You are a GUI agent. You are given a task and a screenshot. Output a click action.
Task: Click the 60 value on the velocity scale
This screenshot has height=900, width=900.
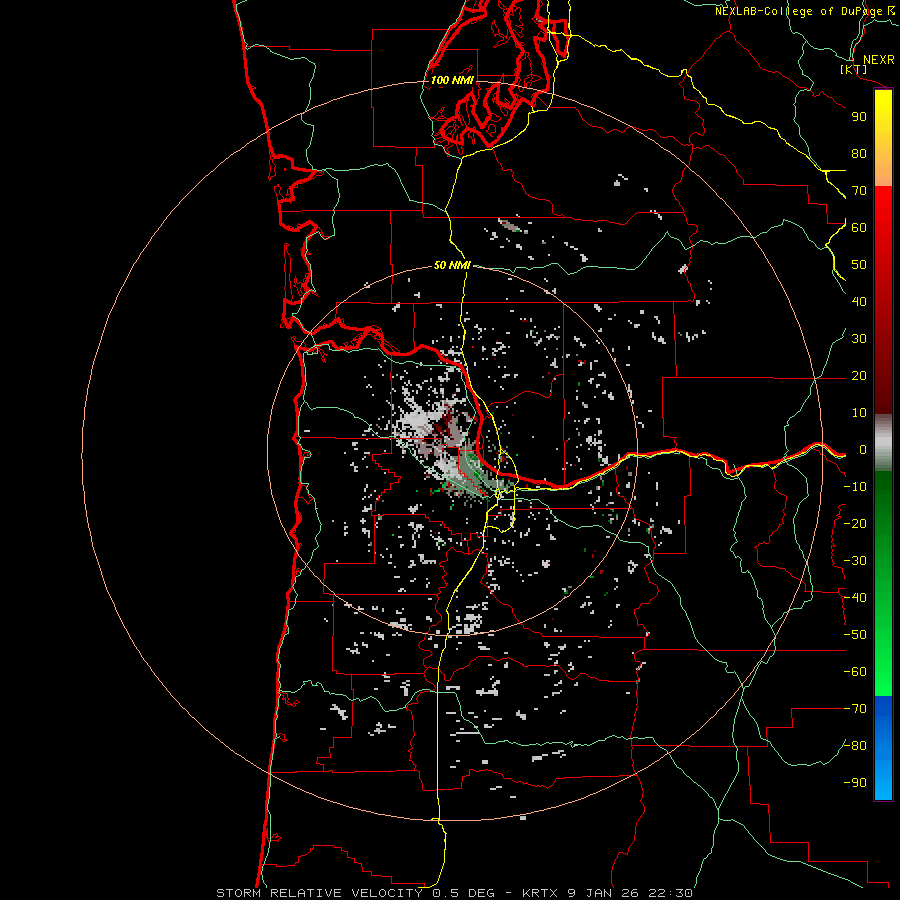pos(859,228)
